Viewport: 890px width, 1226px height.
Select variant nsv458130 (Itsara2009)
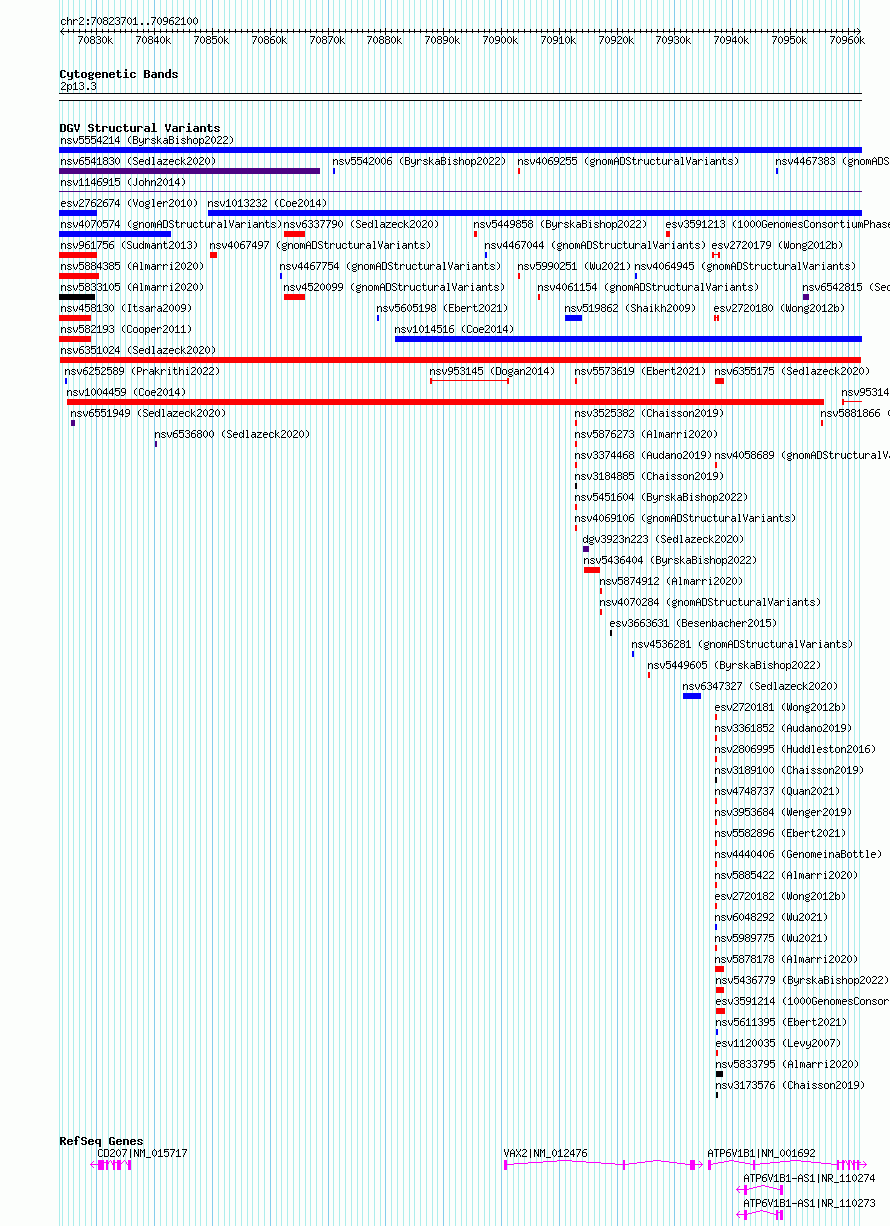[x=126, y=309]
